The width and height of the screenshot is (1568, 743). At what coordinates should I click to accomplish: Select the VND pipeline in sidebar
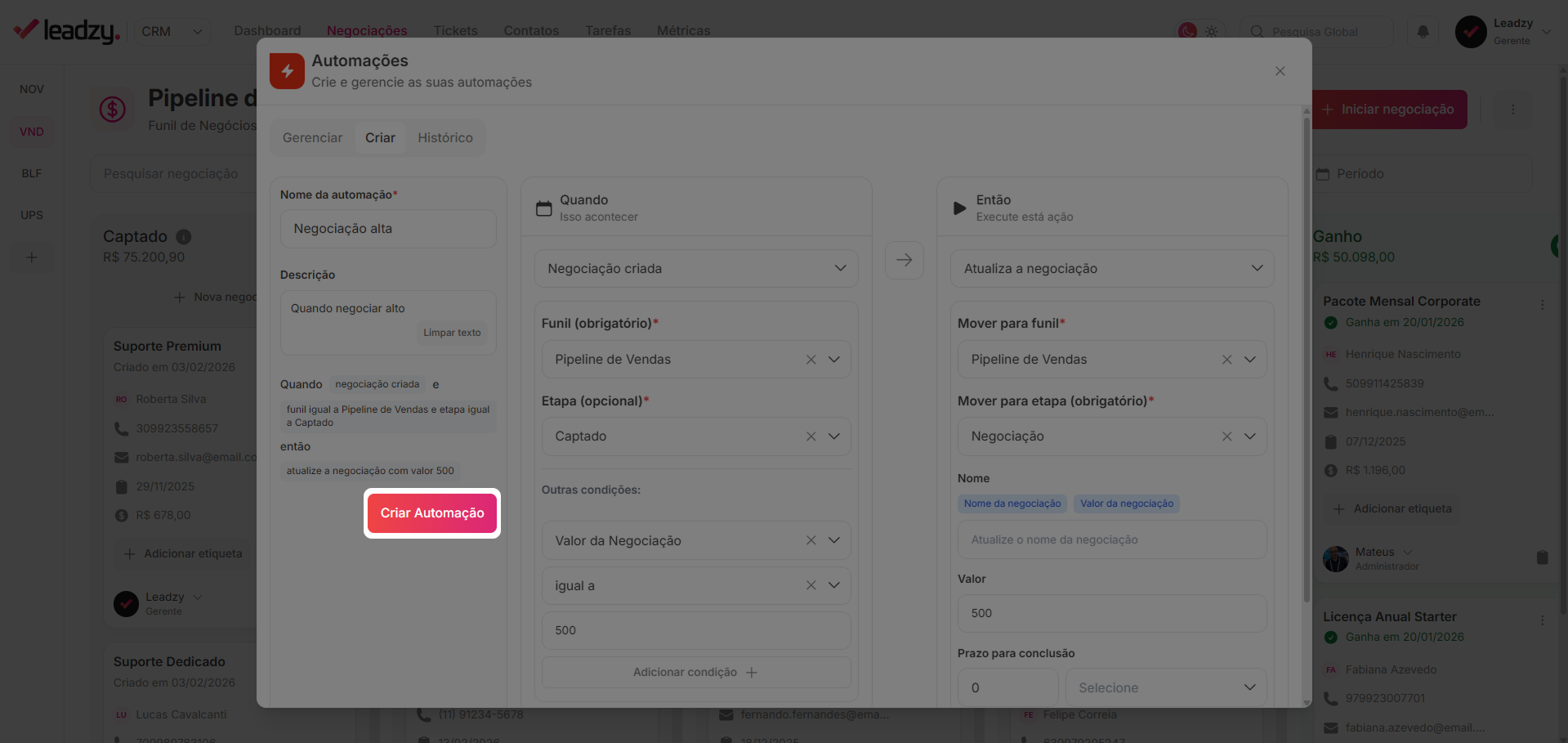(32, 132)
